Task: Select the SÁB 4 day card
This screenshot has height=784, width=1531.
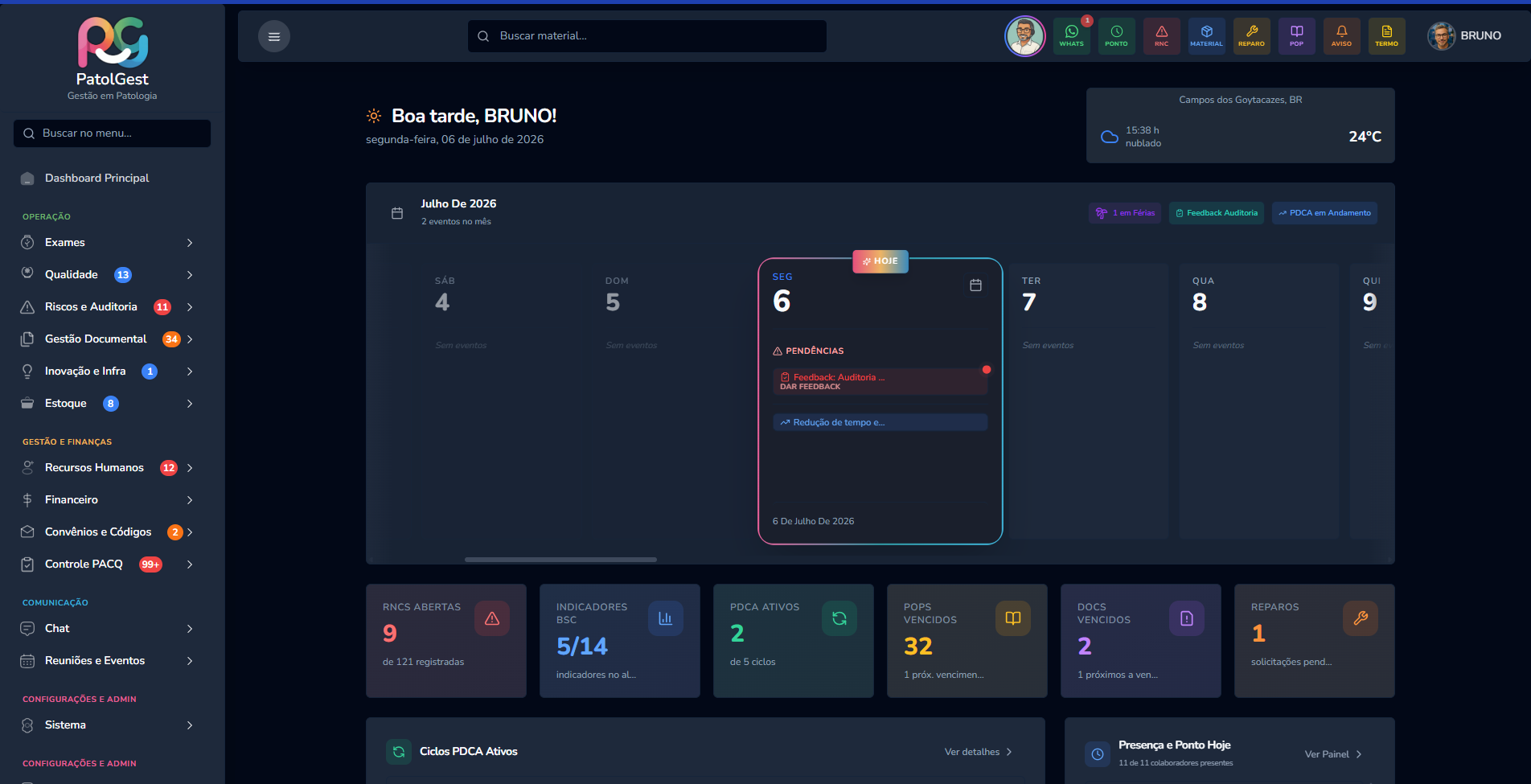Action: click(502, 400)
